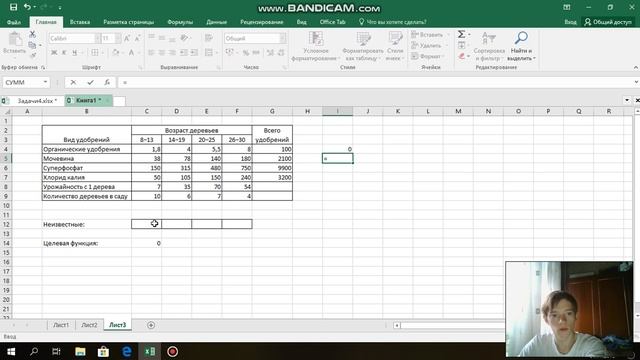Open Format as Table (Форматировать как таблицу)

pos(362,46)
